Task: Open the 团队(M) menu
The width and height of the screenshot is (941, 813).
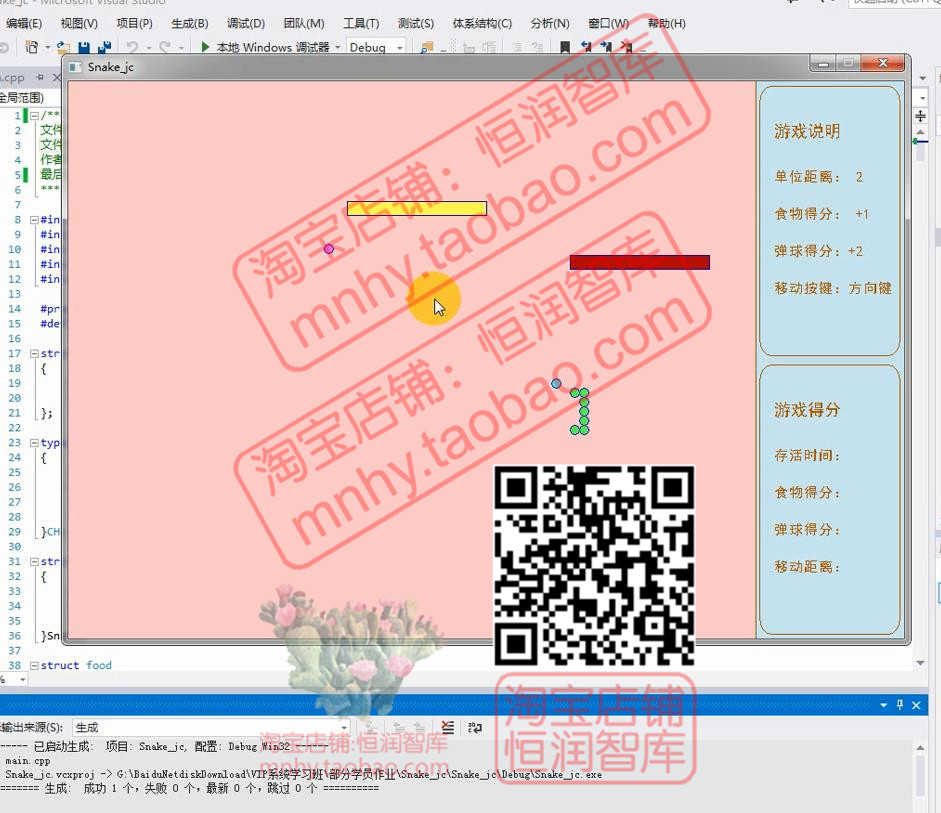Action: pyautogui.click(x=304, y=23)
